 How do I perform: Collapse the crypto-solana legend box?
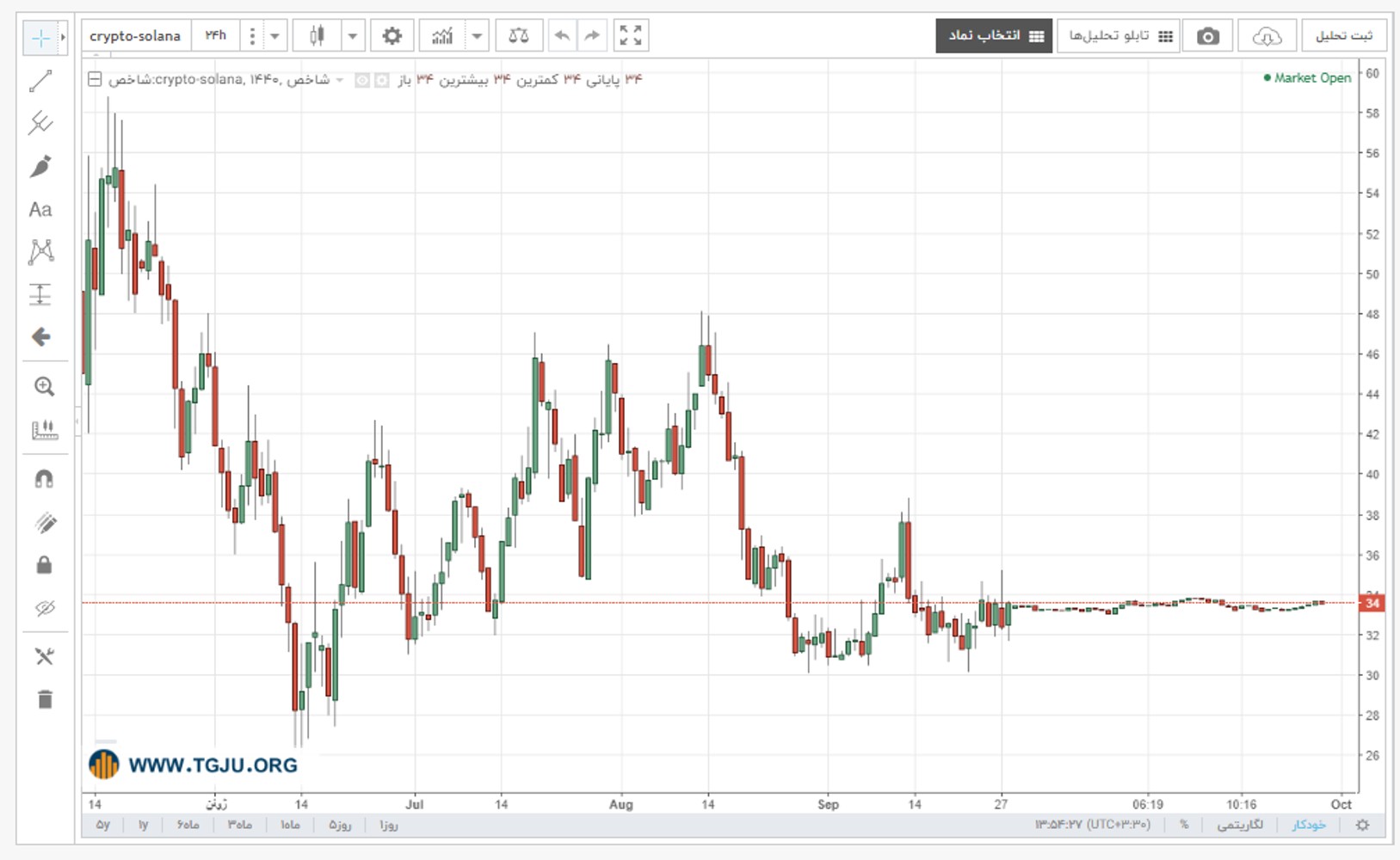[95, 79]
